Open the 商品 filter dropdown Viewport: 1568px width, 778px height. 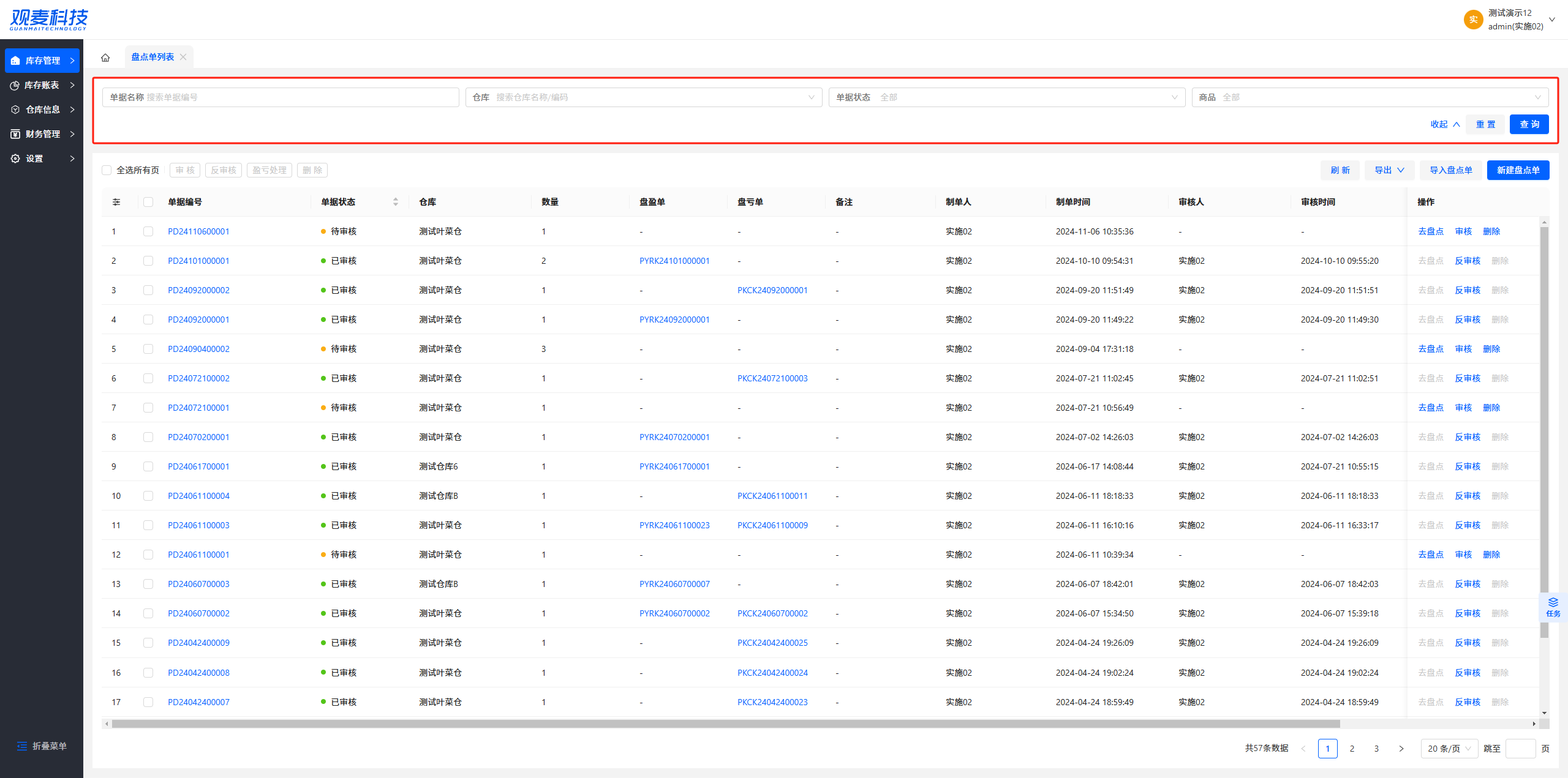pyautogui.click(x=1370, y=97)
